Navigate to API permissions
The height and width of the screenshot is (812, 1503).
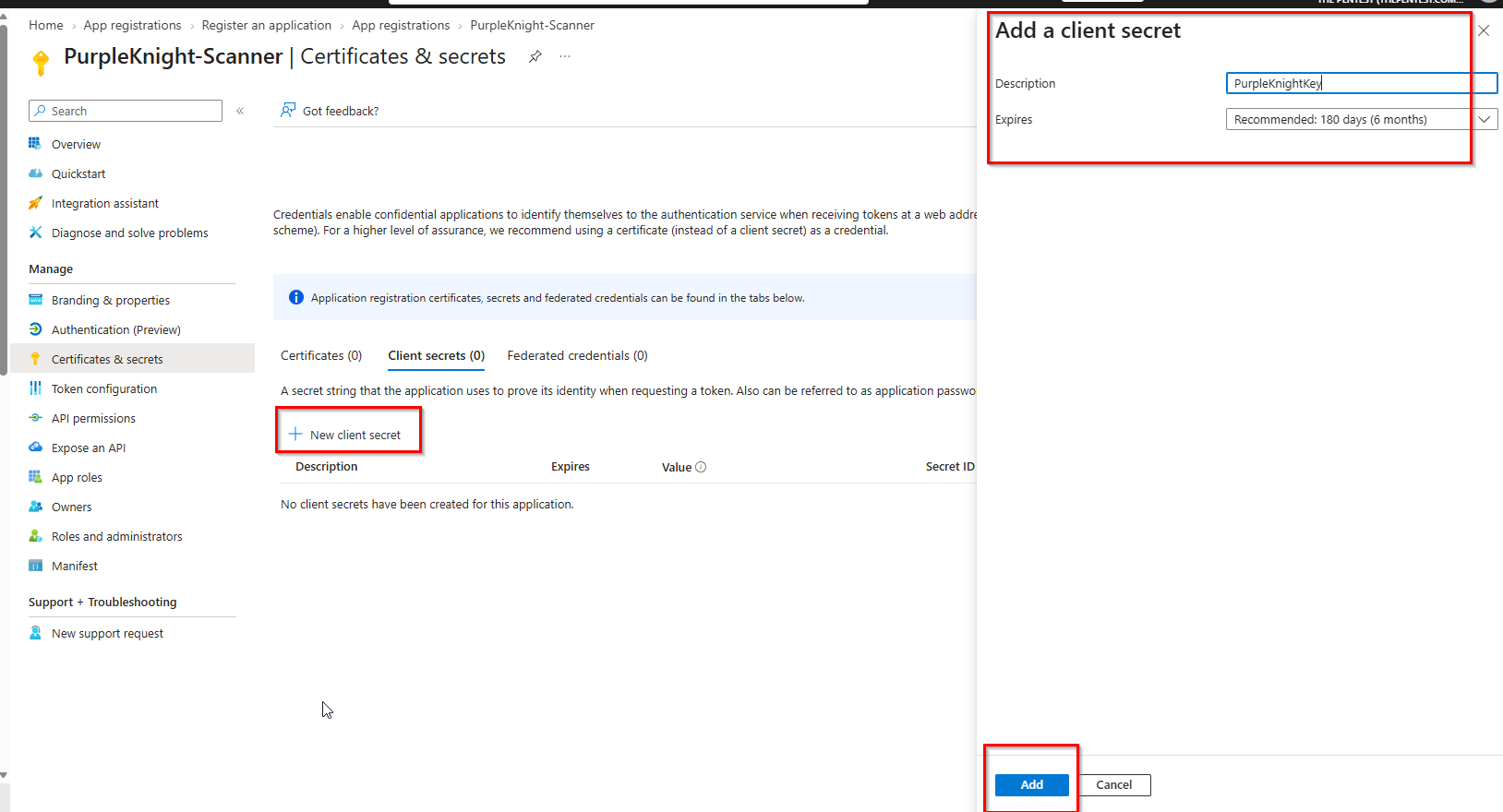[93, 418]
